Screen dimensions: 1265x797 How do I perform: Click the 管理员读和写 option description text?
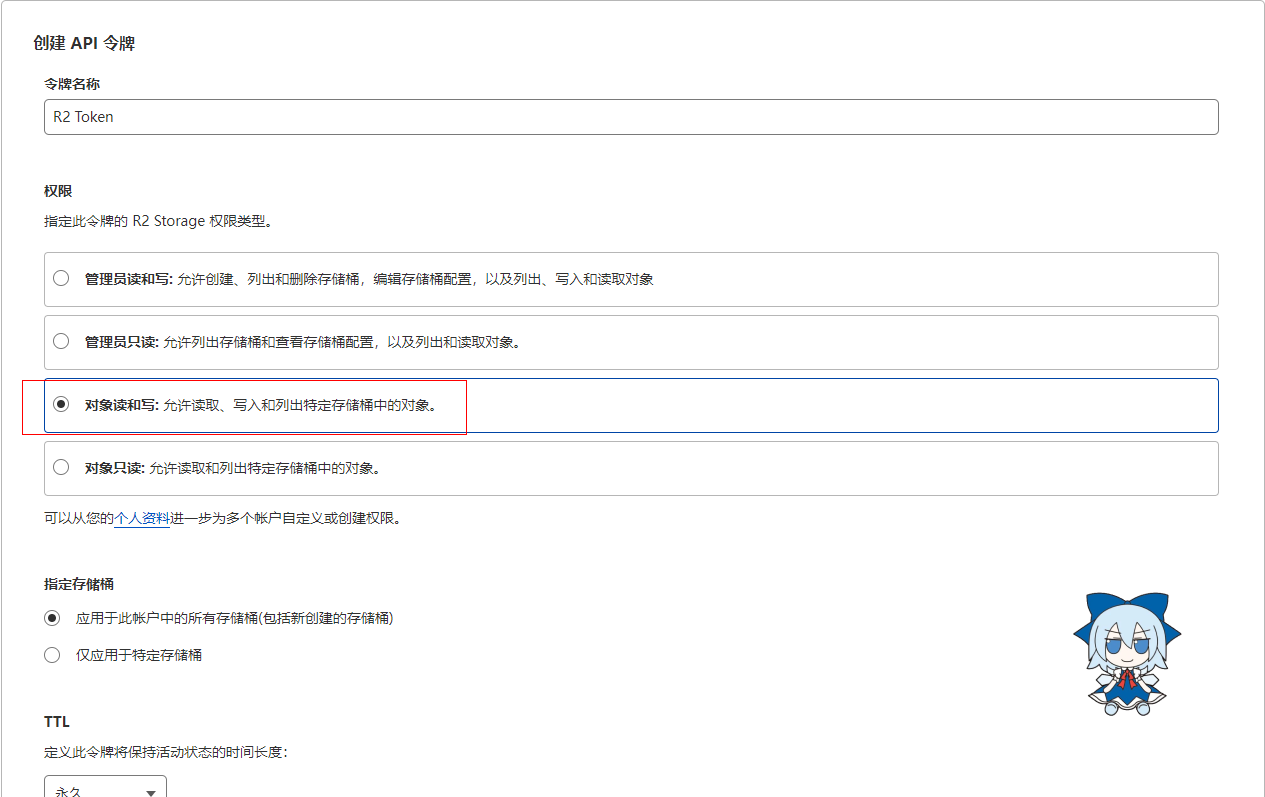pyautogui.click(x=415, y=279)
